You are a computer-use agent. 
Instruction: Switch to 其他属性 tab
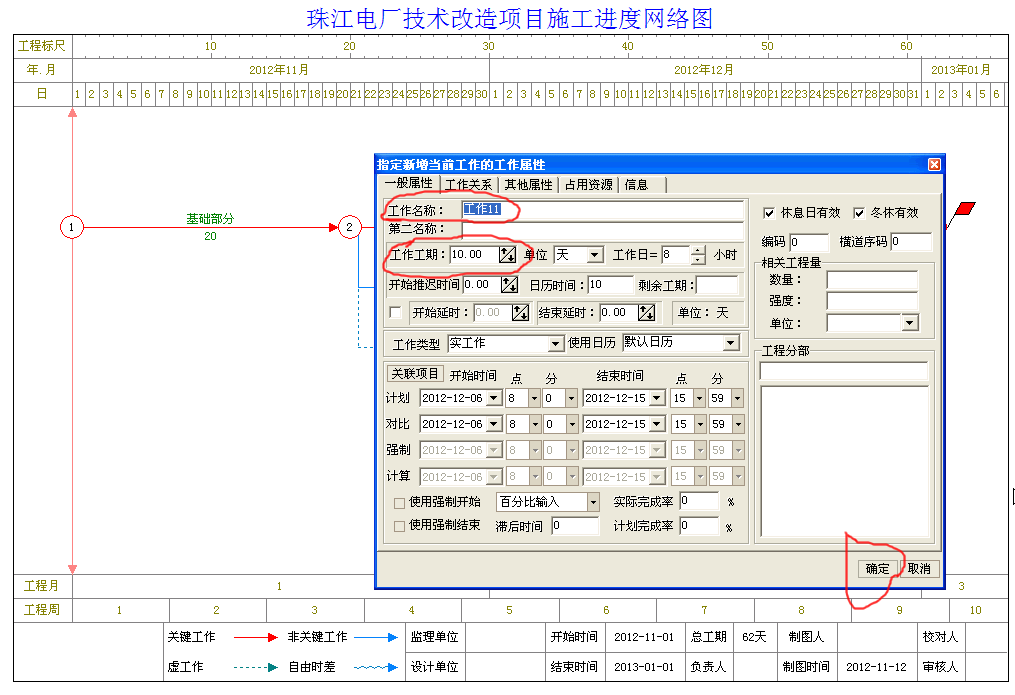pos(528,185)
